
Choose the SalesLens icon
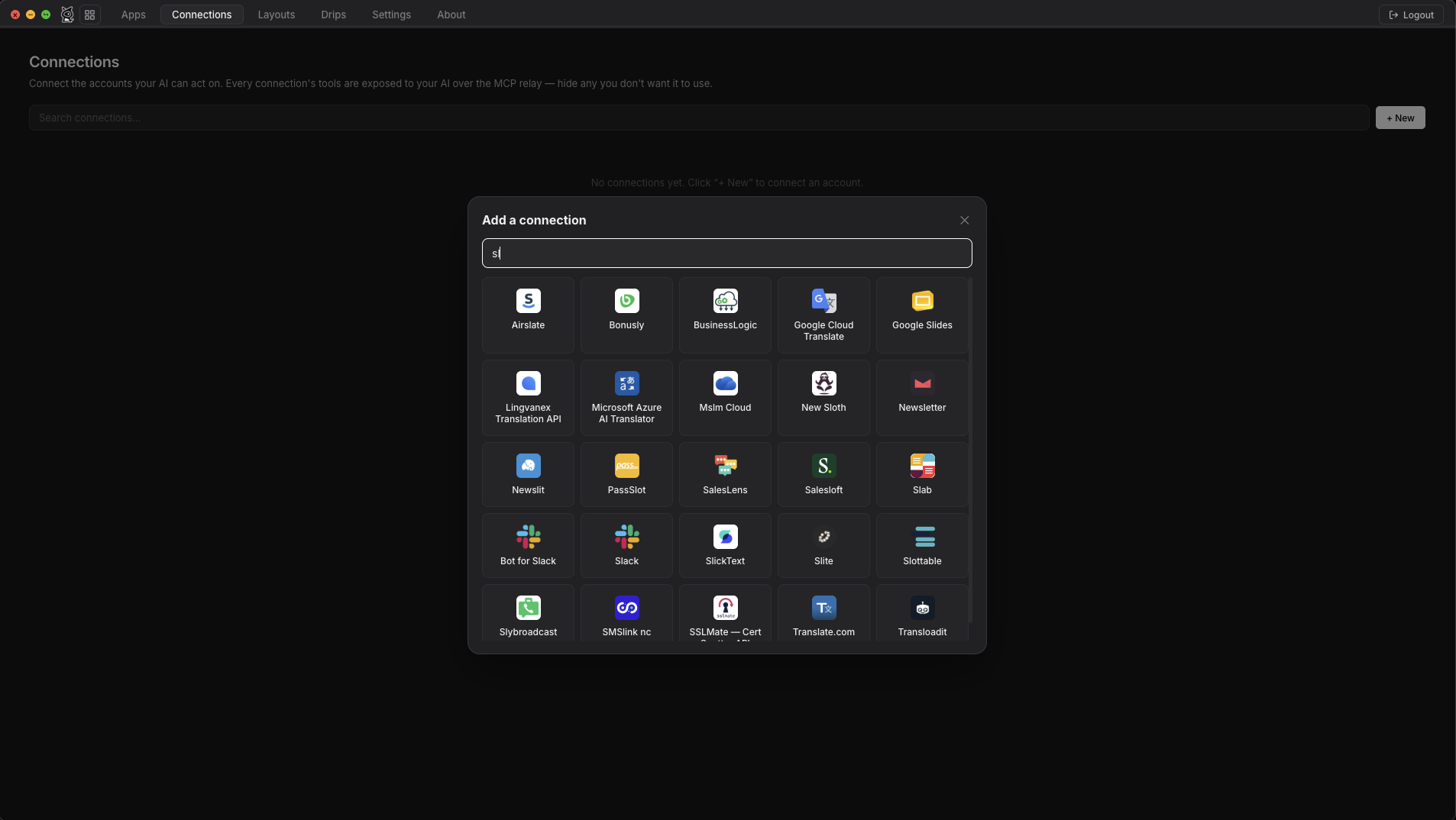(725, 466)
